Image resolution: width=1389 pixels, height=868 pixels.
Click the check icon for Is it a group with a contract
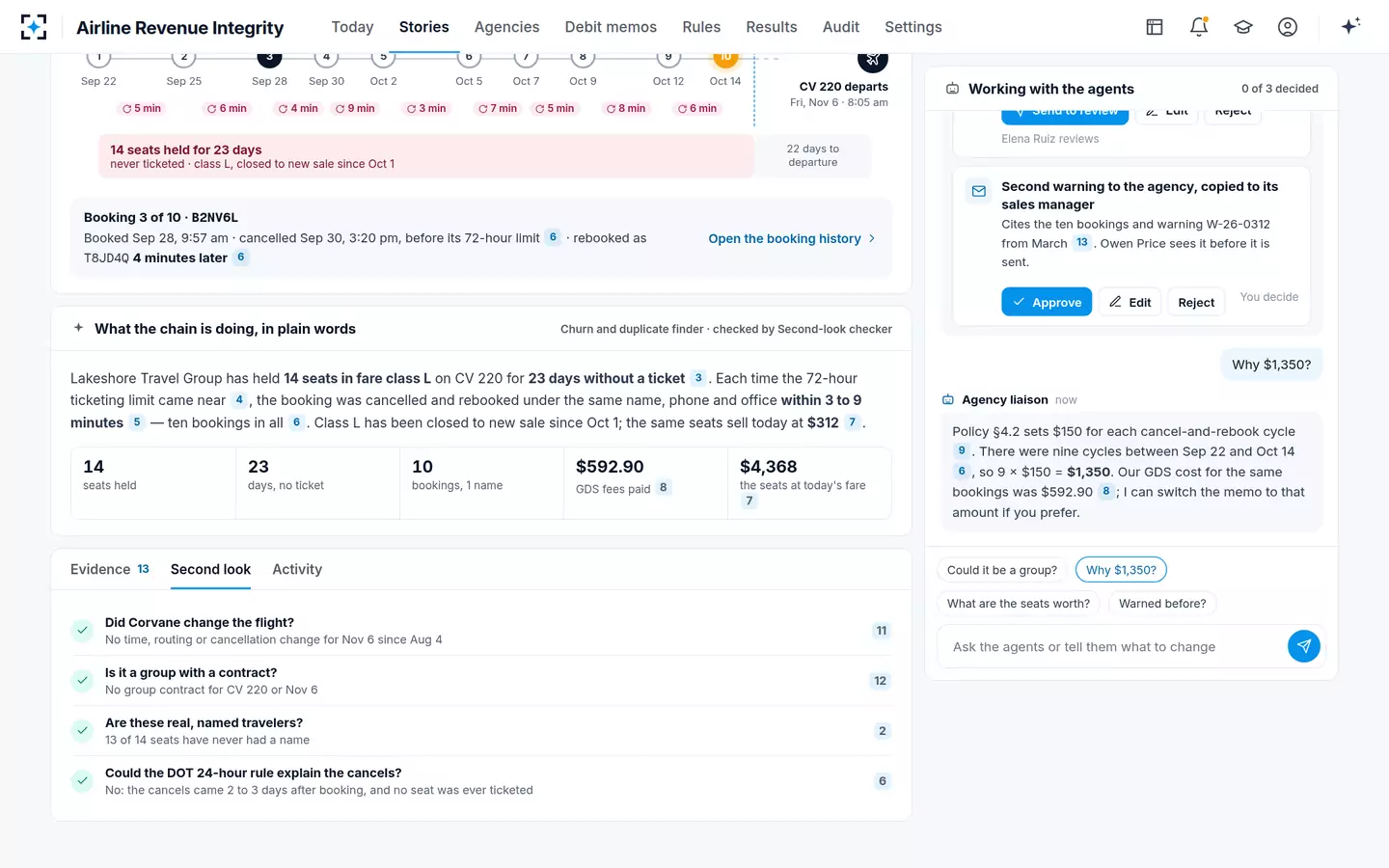[x=82, y=681]
